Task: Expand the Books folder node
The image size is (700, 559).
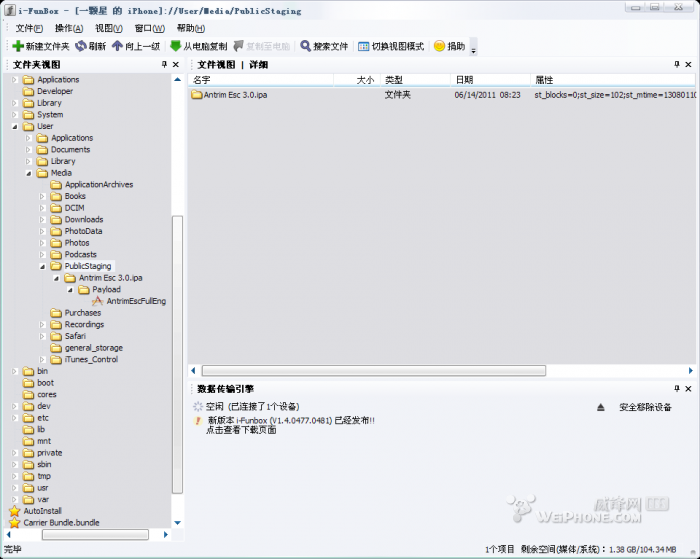Action: click(42, 196)
